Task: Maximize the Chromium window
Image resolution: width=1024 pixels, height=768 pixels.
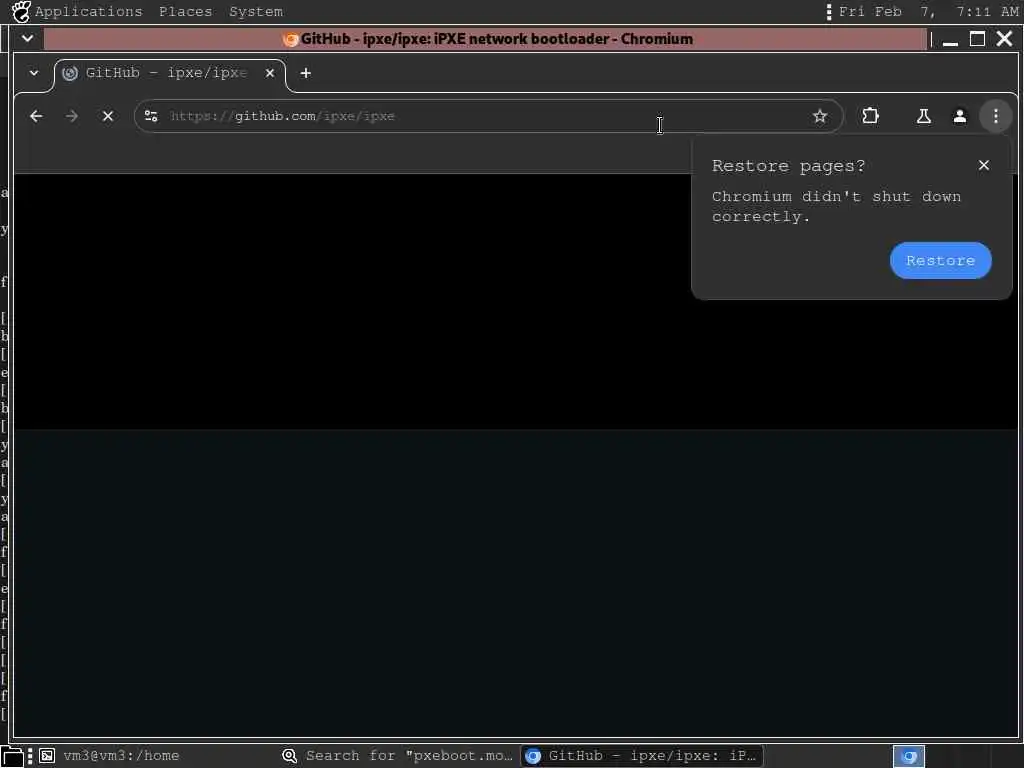Action: tap(977, 39)
